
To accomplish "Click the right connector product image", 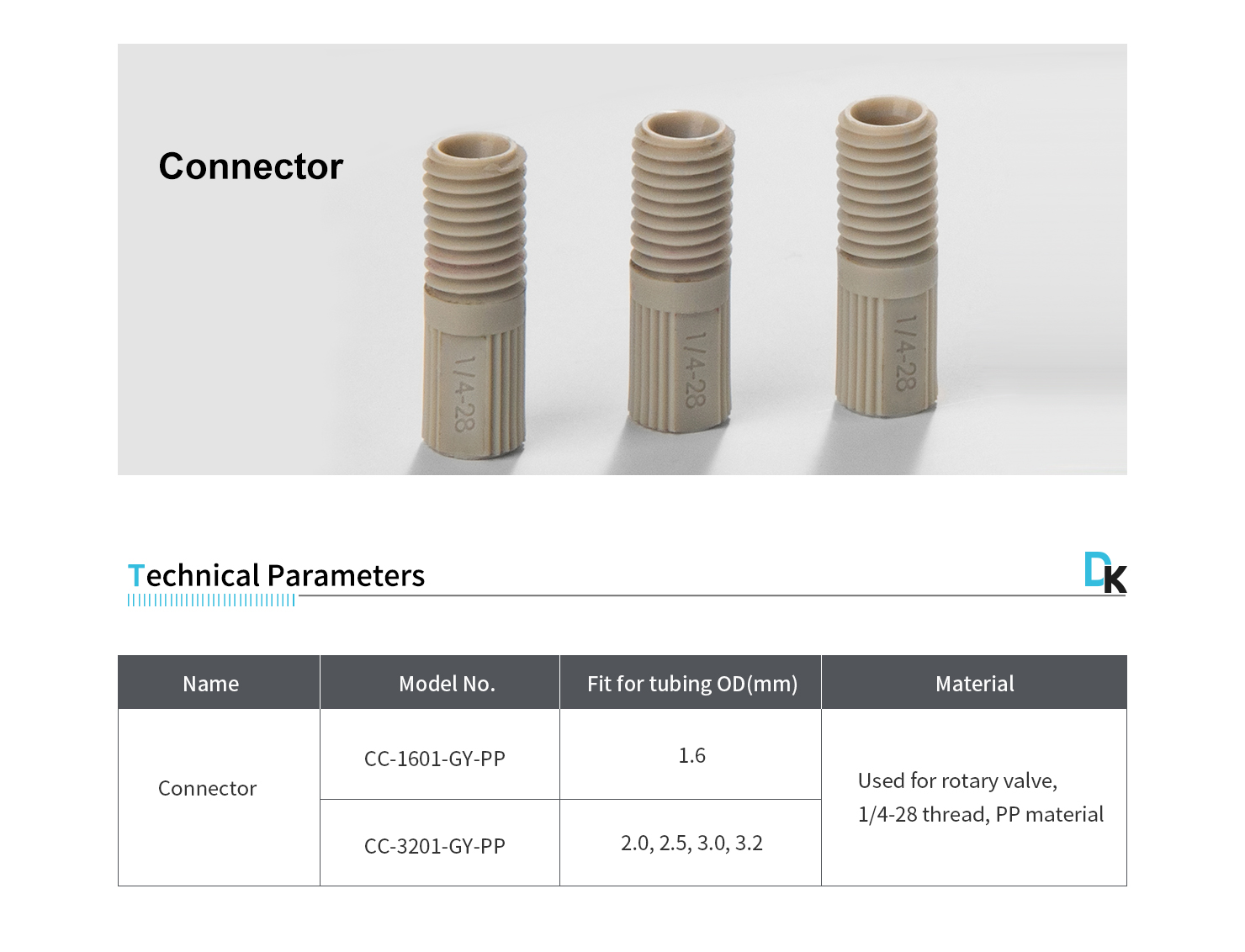I will (887, 252).
